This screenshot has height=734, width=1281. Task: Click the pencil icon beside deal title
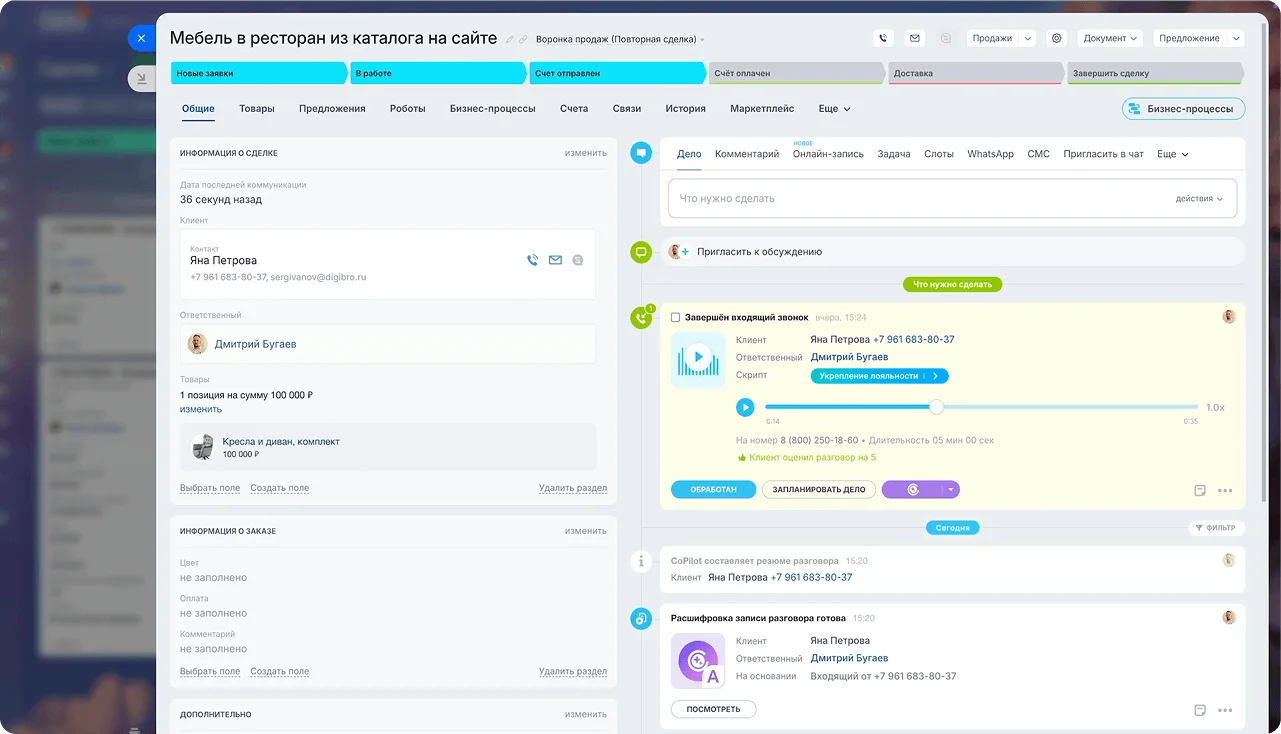(510, 40)
